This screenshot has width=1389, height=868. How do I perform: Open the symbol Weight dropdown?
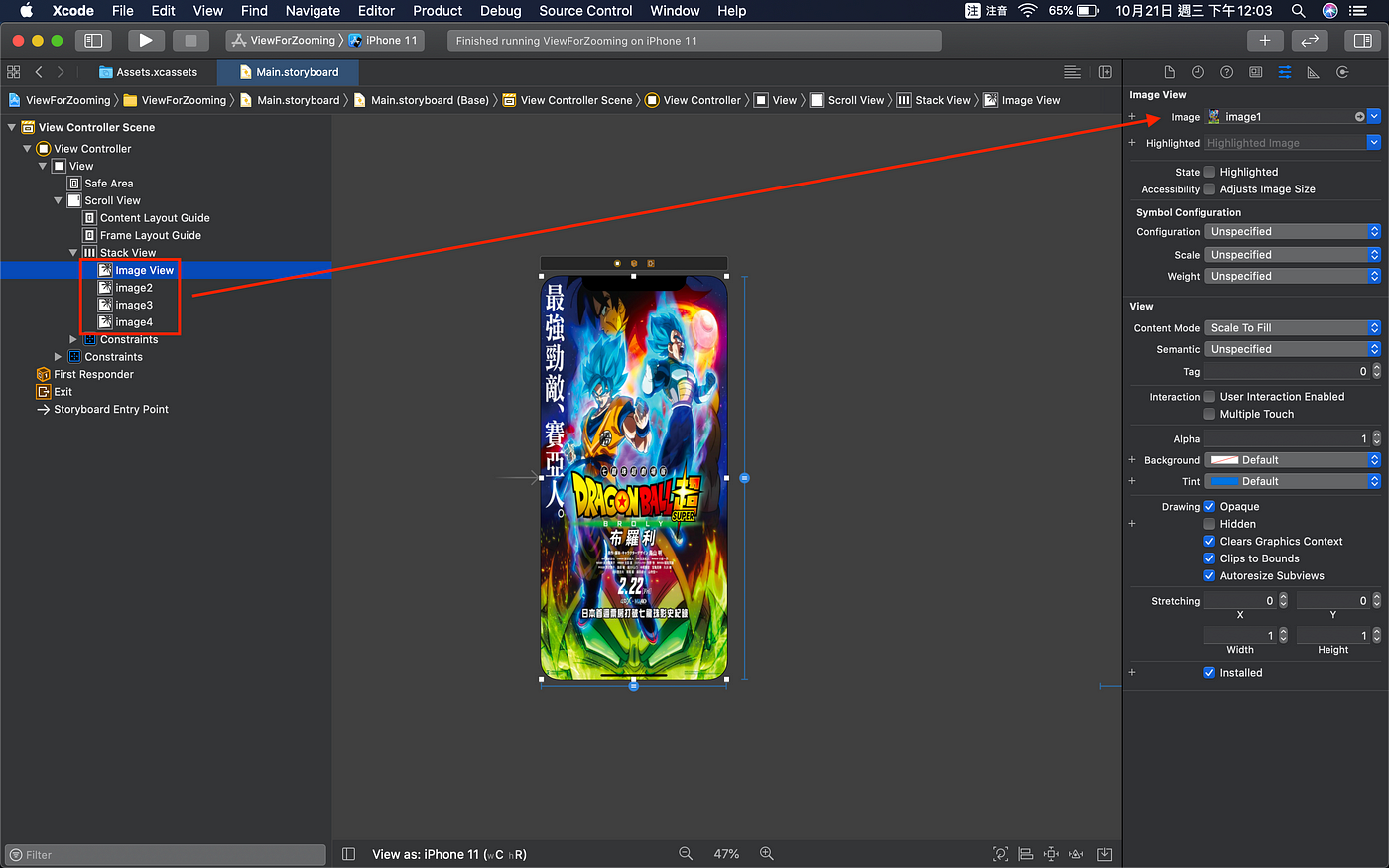pyautogui.click(x=1293, y=276)
